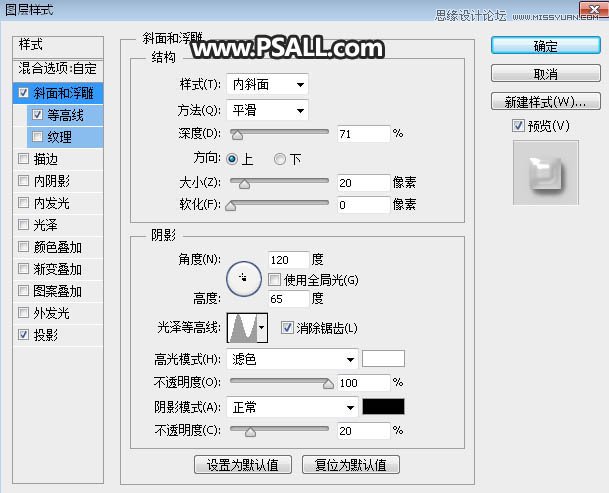
Task: Click the 软化(F) slider handle
Action: pyautogui.click(x=231, y=206)
